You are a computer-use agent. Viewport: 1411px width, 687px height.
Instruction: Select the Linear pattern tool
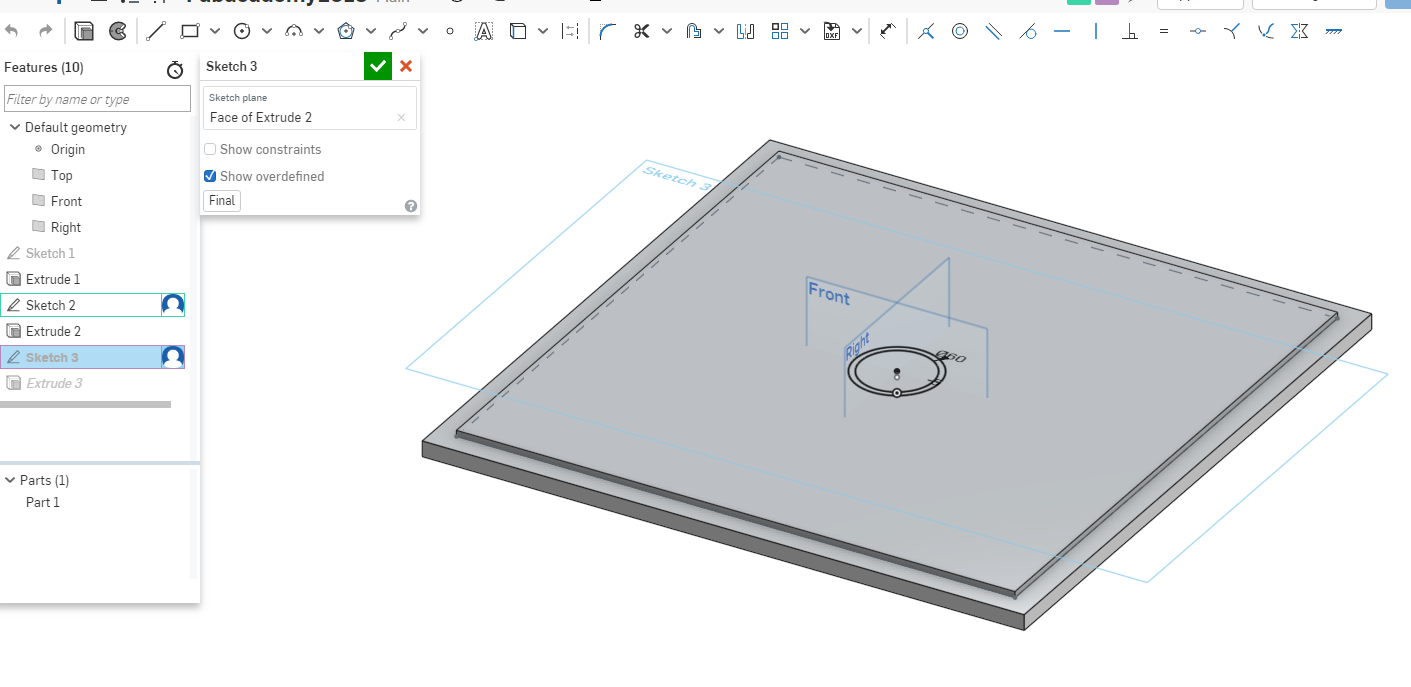tap(780, 31)
